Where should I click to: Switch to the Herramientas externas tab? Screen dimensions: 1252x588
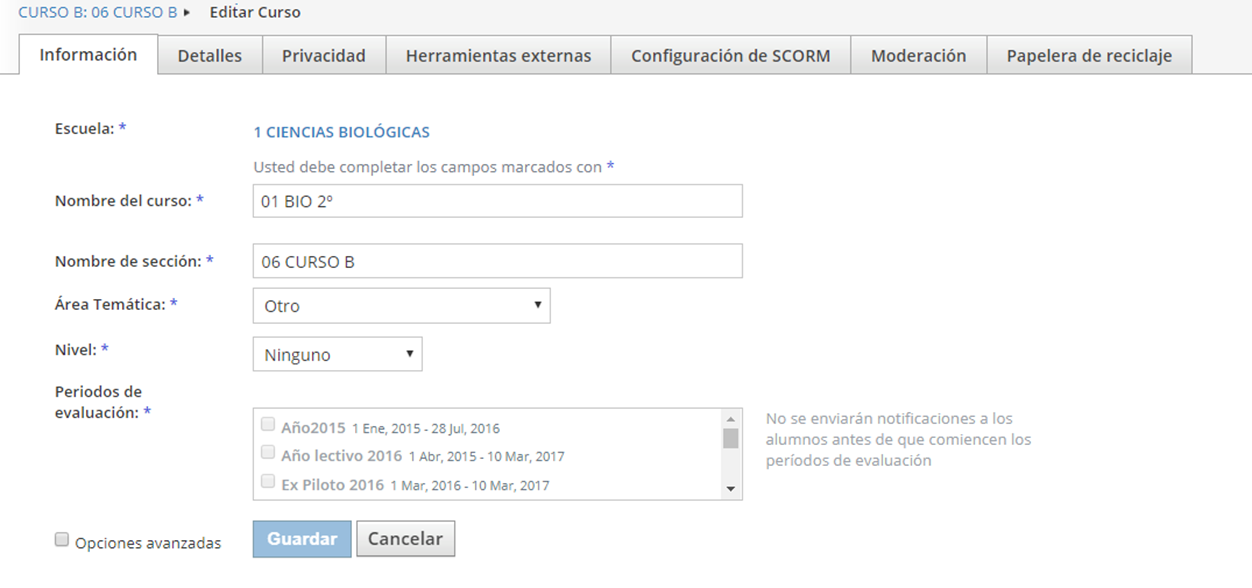pyautogui.click(x=498, y=55)
